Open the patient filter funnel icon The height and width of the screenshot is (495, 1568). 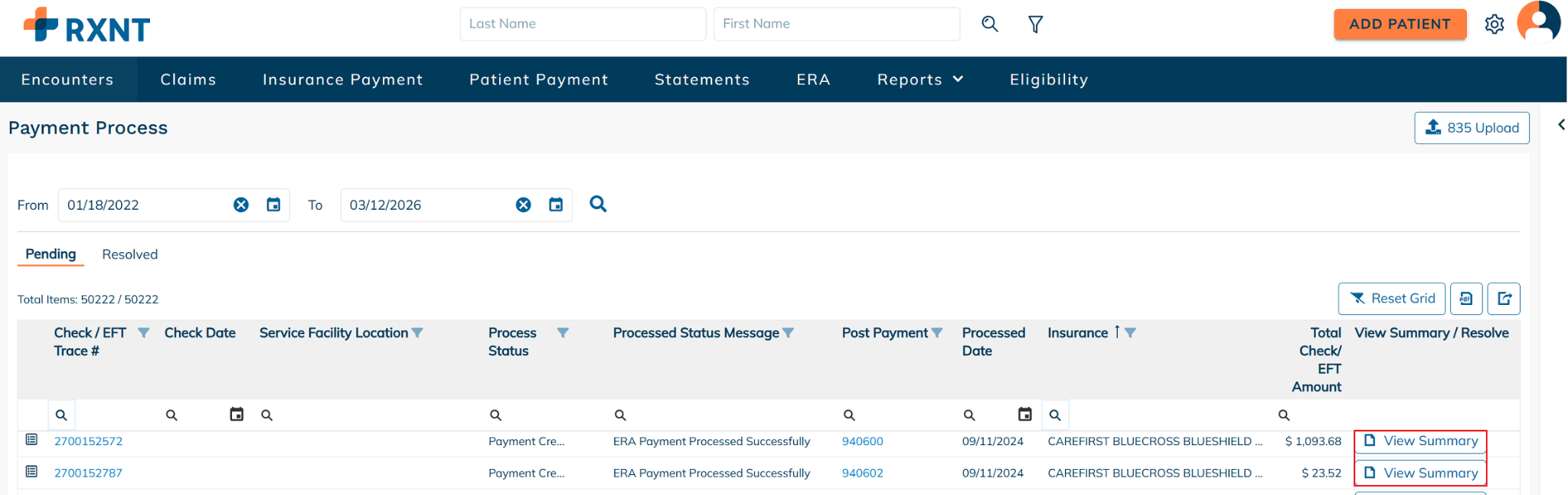pos(1035,25)
